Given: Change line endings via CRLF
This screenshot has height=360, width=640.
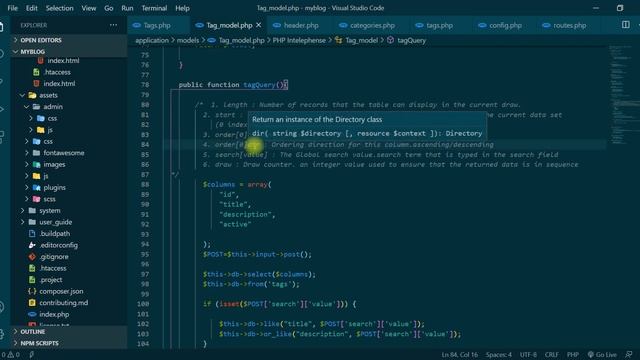Looking at the screenshot, I should (x=551, y=355).
